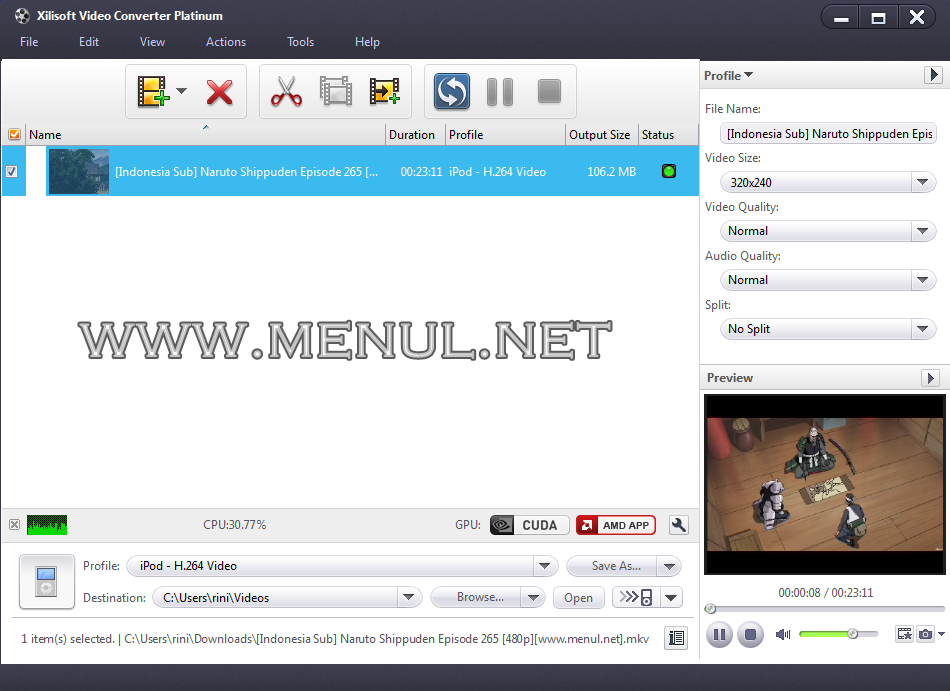Screen dimensions: 950x691
Task: Start conversion with the blue Convert icon
Action: [x=451, y=91]
